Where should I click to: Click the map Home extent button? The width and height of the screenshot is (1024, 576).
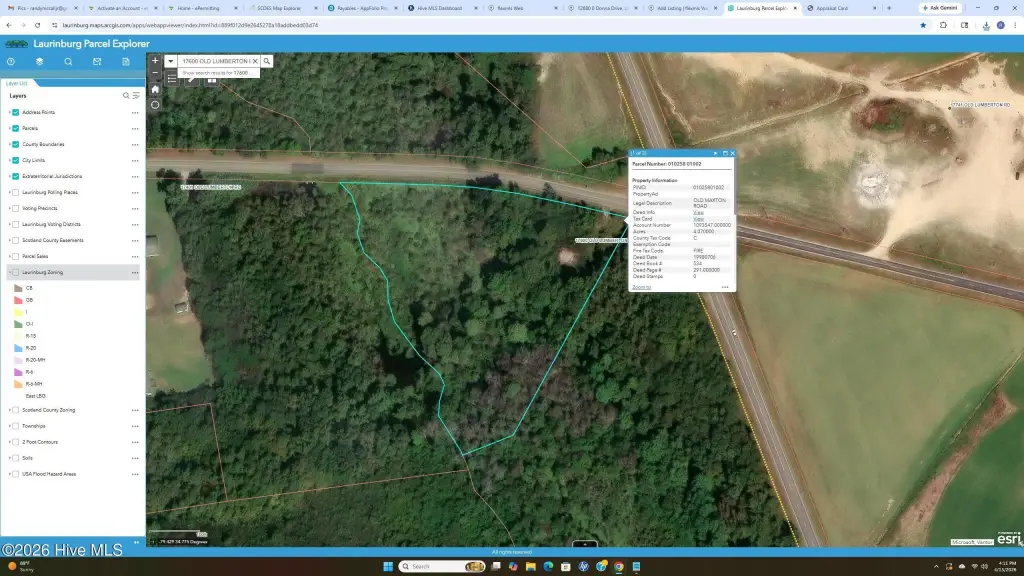pyautogui.click(x=155, y=89)
